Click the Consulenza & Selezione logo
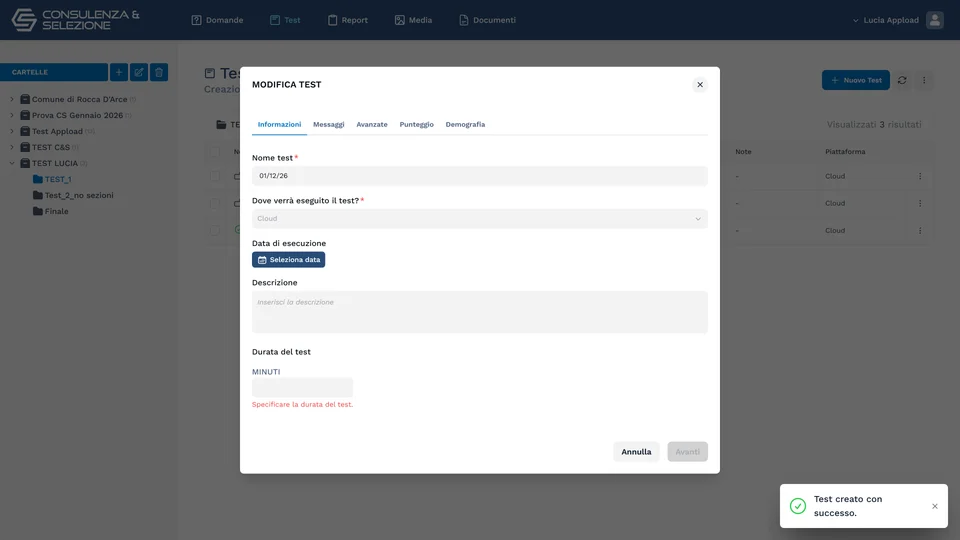 [x=75, y=20]
